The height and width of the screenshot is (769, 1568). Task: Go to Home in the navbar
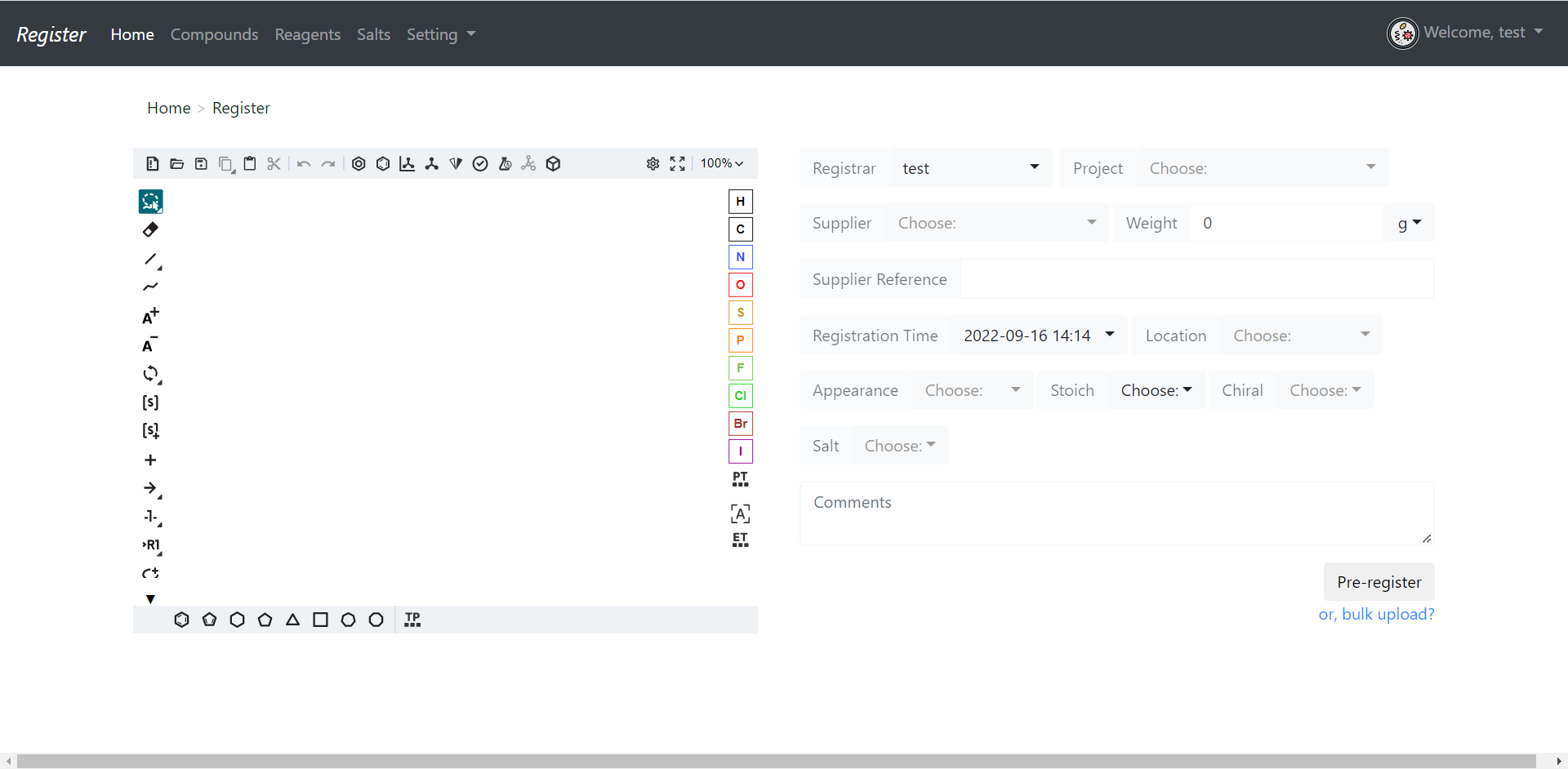pos(132,34)
